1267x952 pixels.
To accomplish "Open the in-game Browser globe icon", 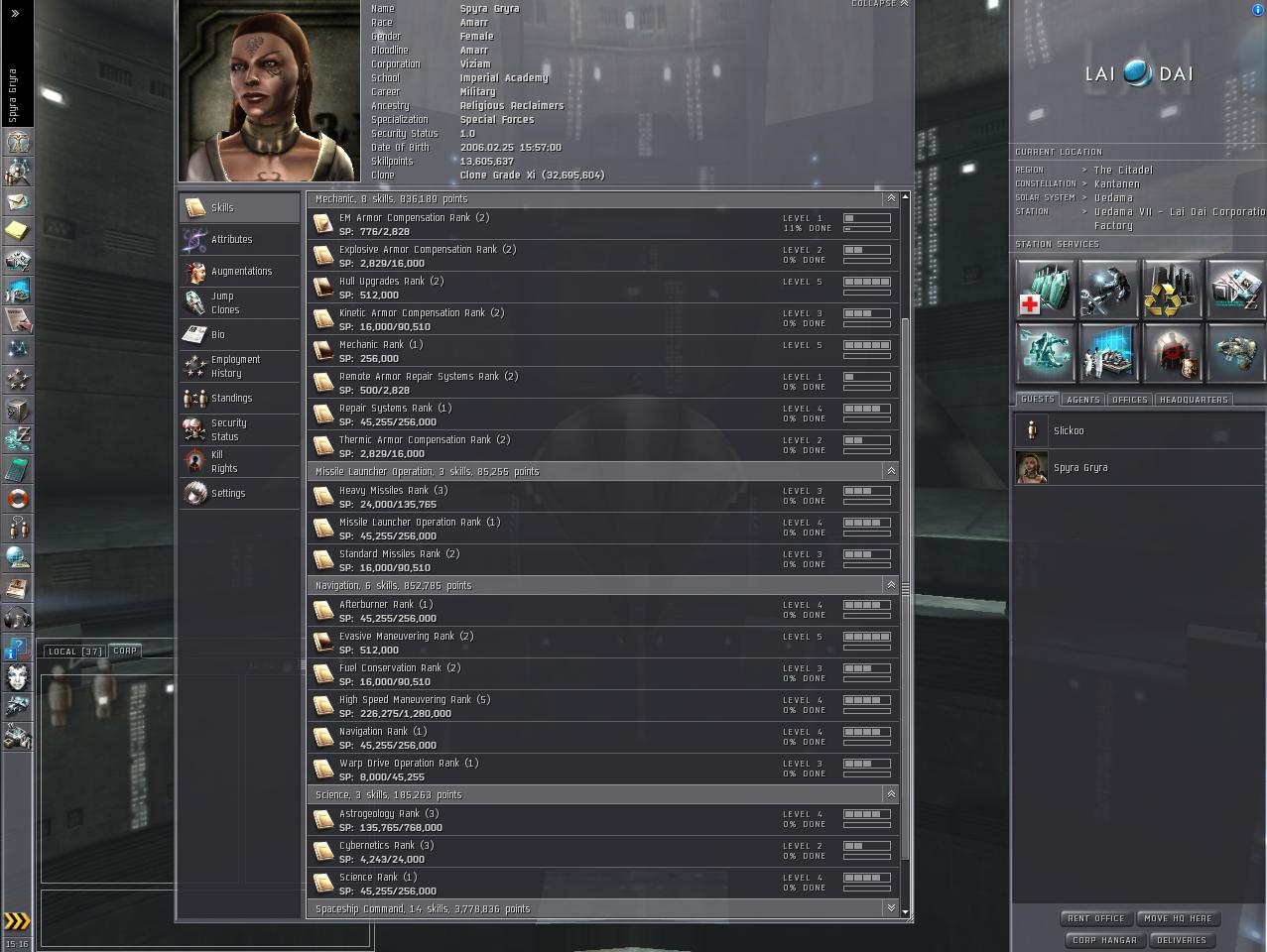I will pos(18,558).
